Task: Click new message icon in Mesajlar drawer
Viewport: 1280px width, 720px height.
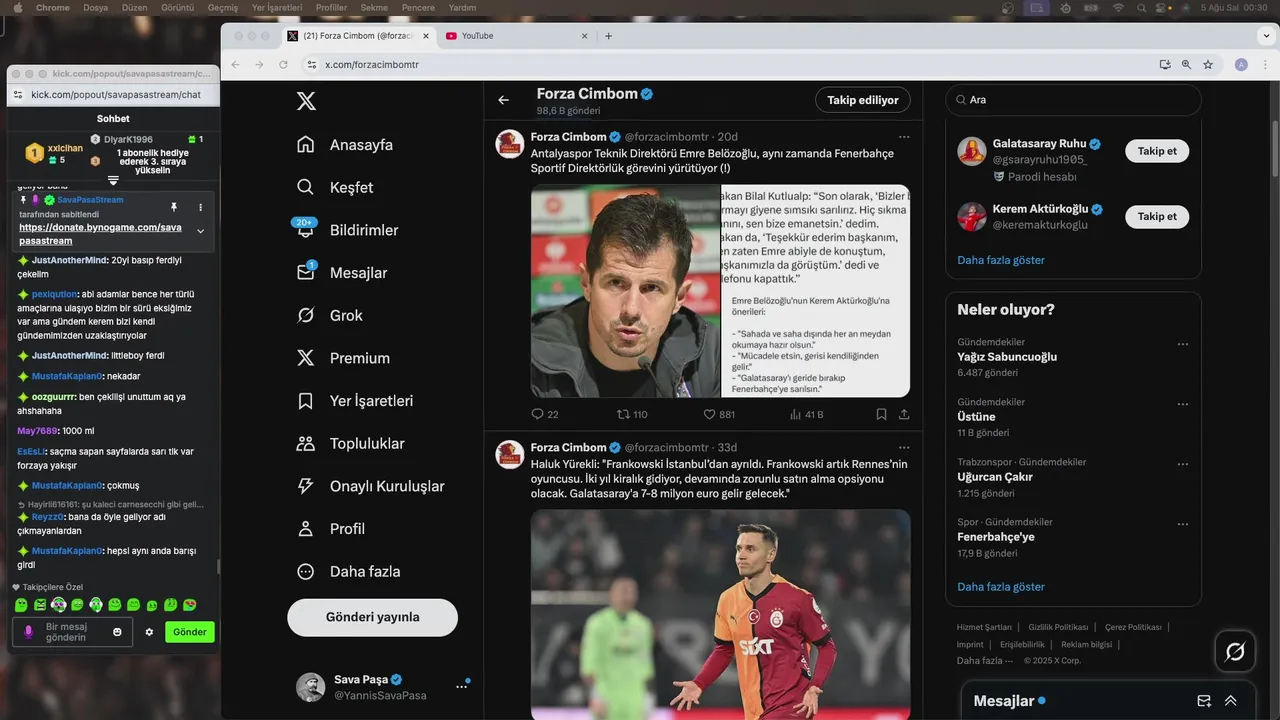Action: pyautogui.click(x=1204, y=701)
